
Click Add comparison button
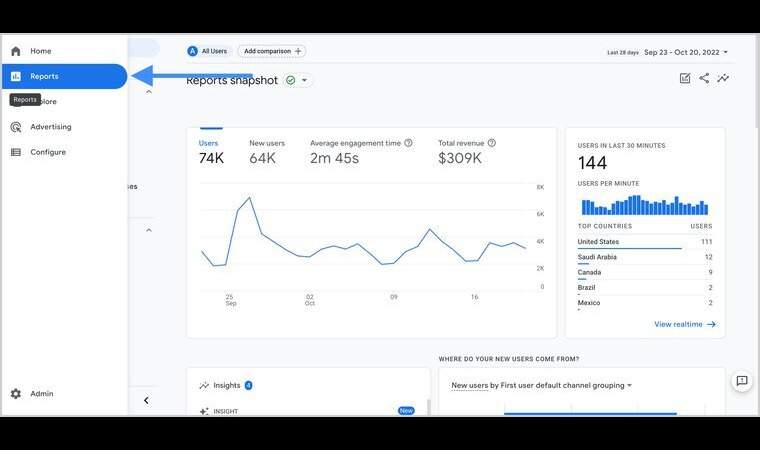271,51
